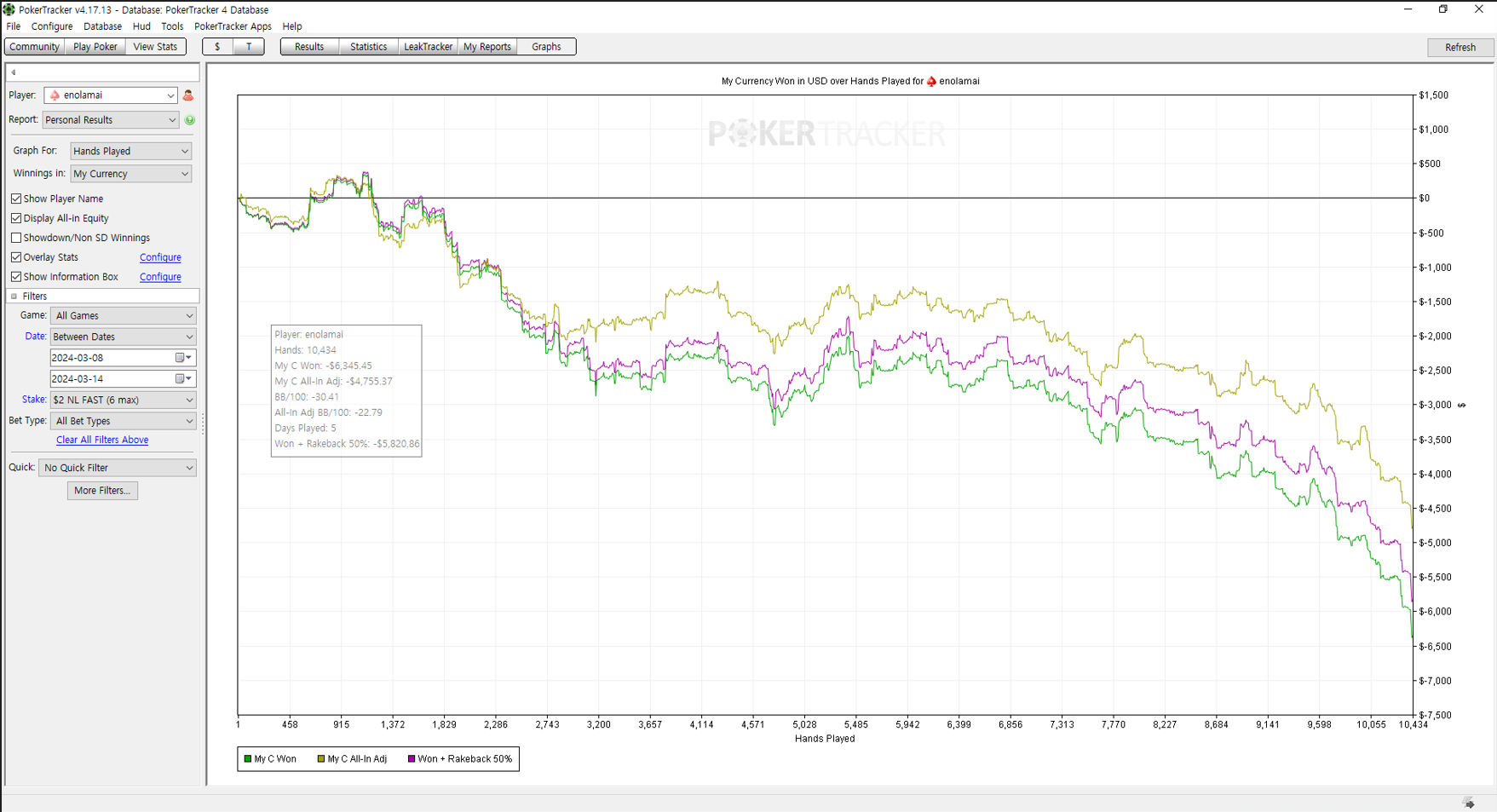
Task: Click the 'Days Played: 5' info line
Action: (305, 429)
